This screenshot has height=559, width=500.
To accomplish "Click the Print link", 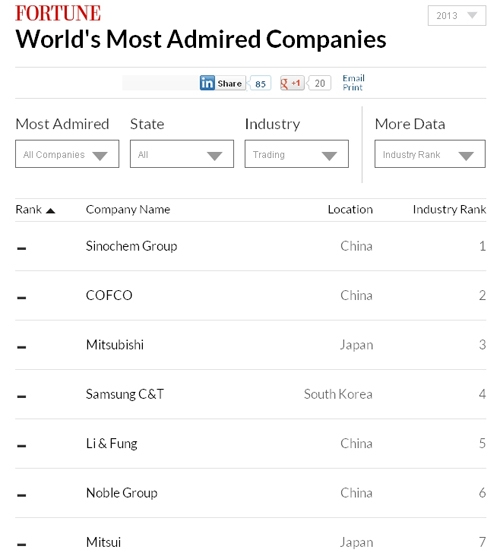I will (x=352, y=87).
